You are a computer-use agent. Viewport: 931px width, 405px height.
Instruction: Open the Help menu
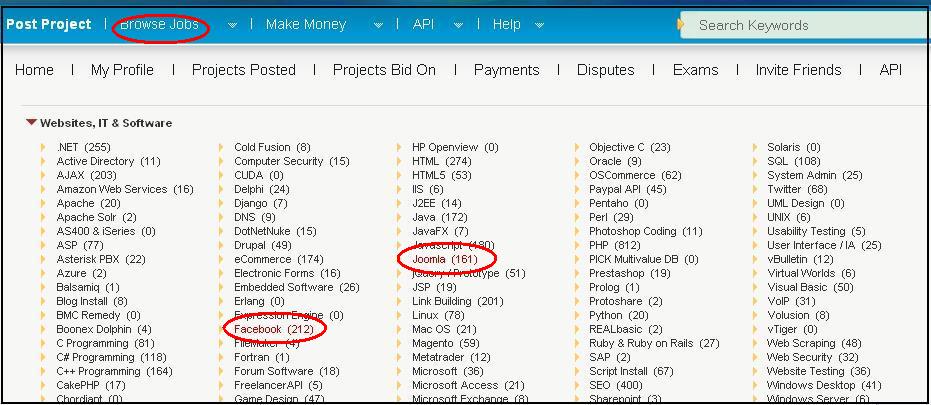coord(506,24)
